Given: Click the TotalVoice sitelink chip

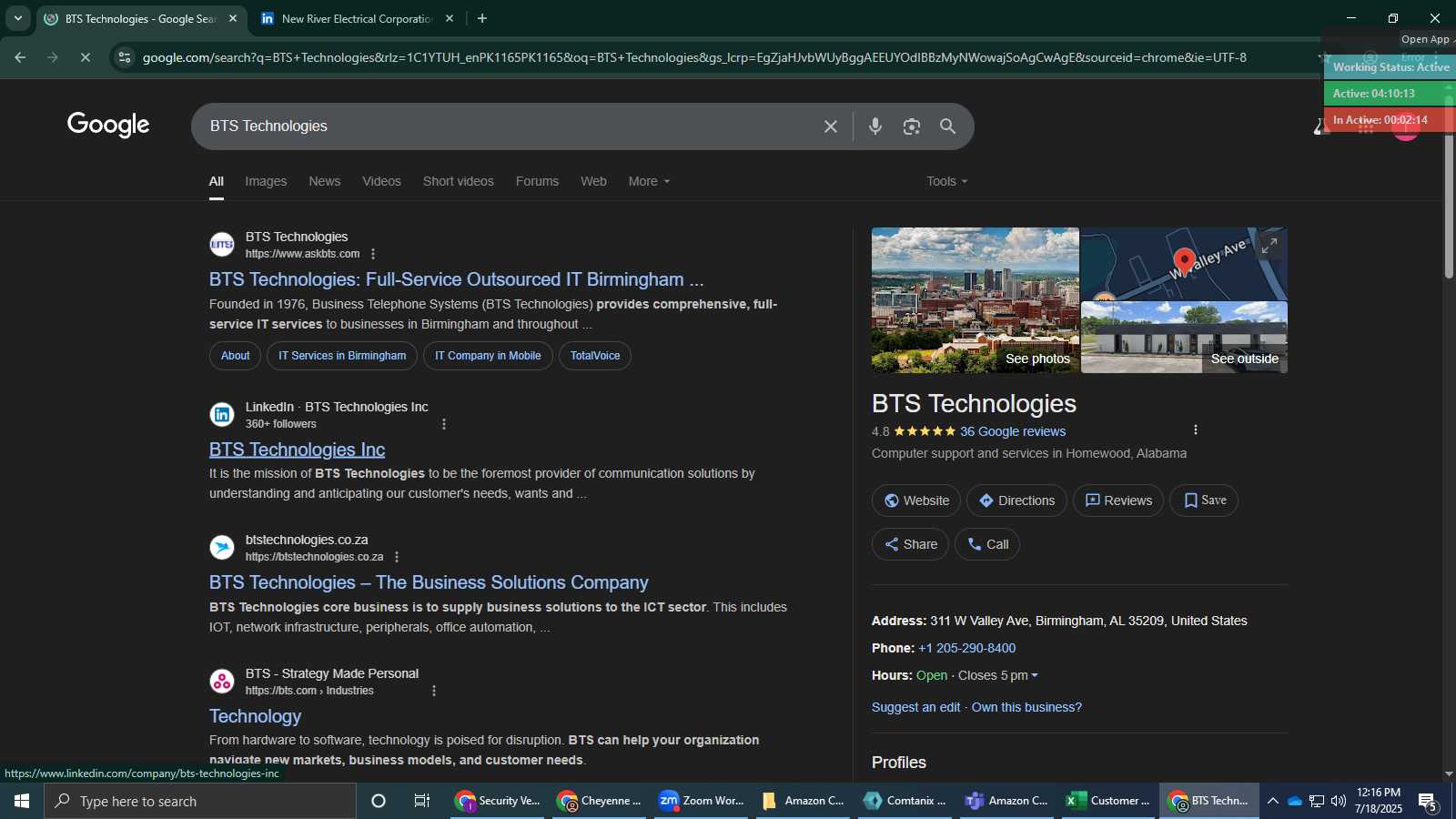Looking at the screenshot, I should click(595, 356).
